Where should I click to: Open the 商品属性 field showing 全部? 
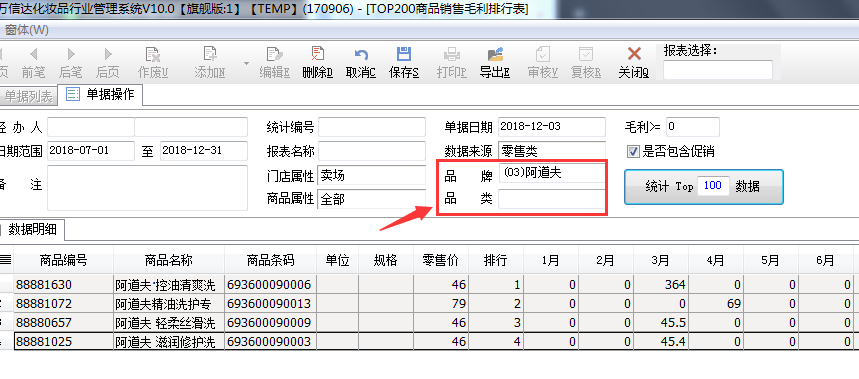point(371,199)
